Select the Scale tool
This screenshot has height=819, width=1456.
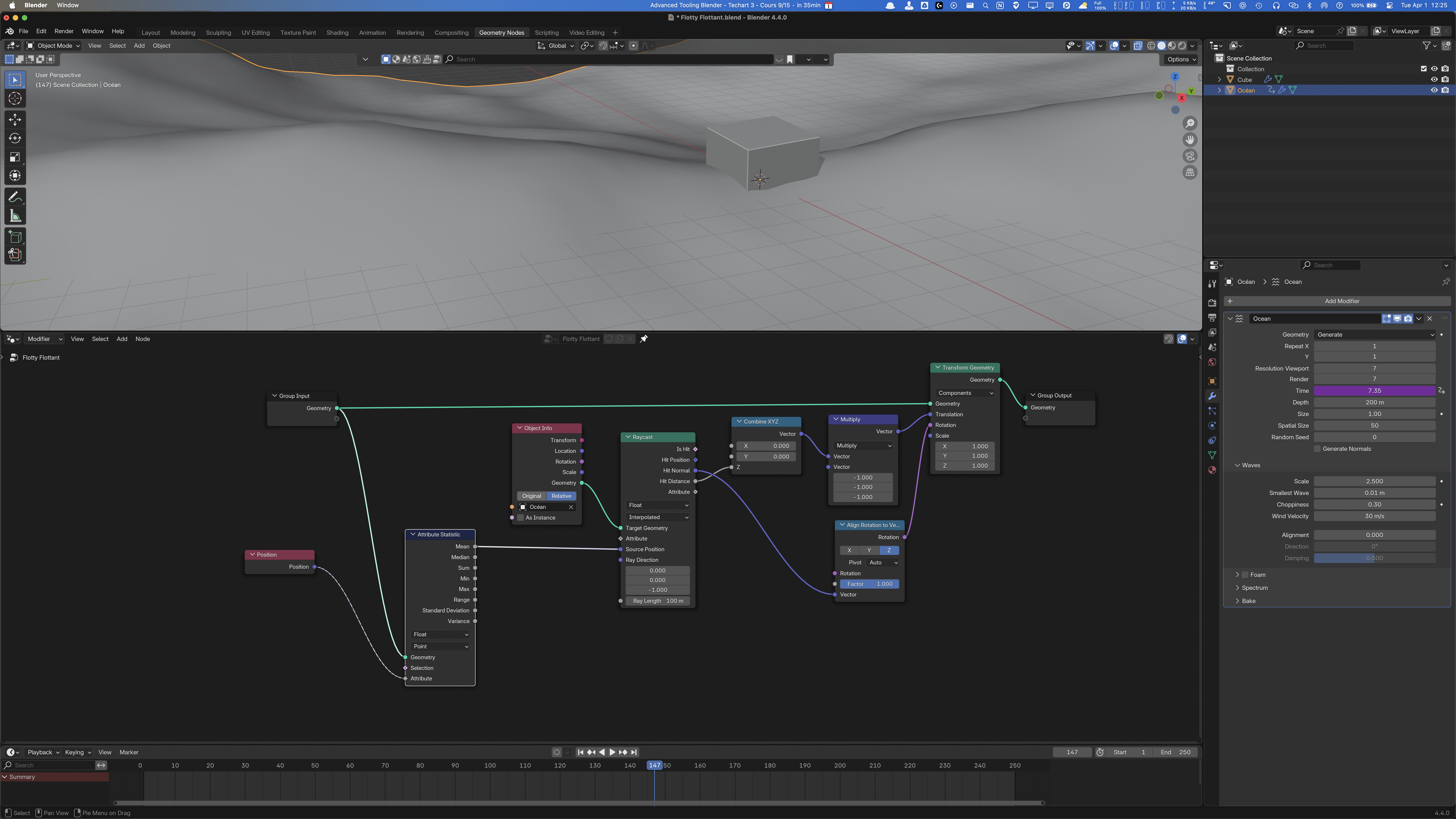click(15, 157)
